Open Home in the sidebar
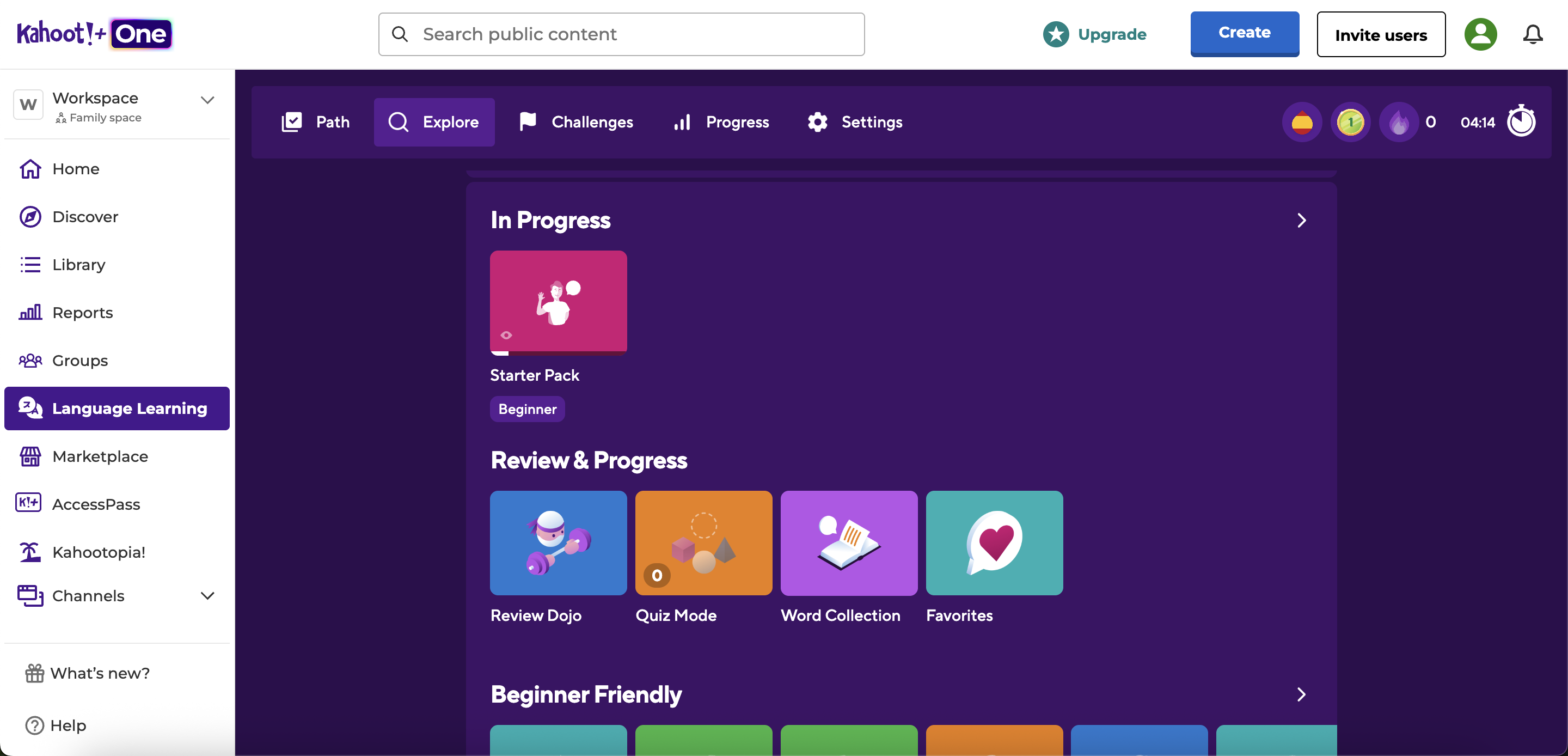This screenshot has width=1568, height=756. [x=117, y=169]
